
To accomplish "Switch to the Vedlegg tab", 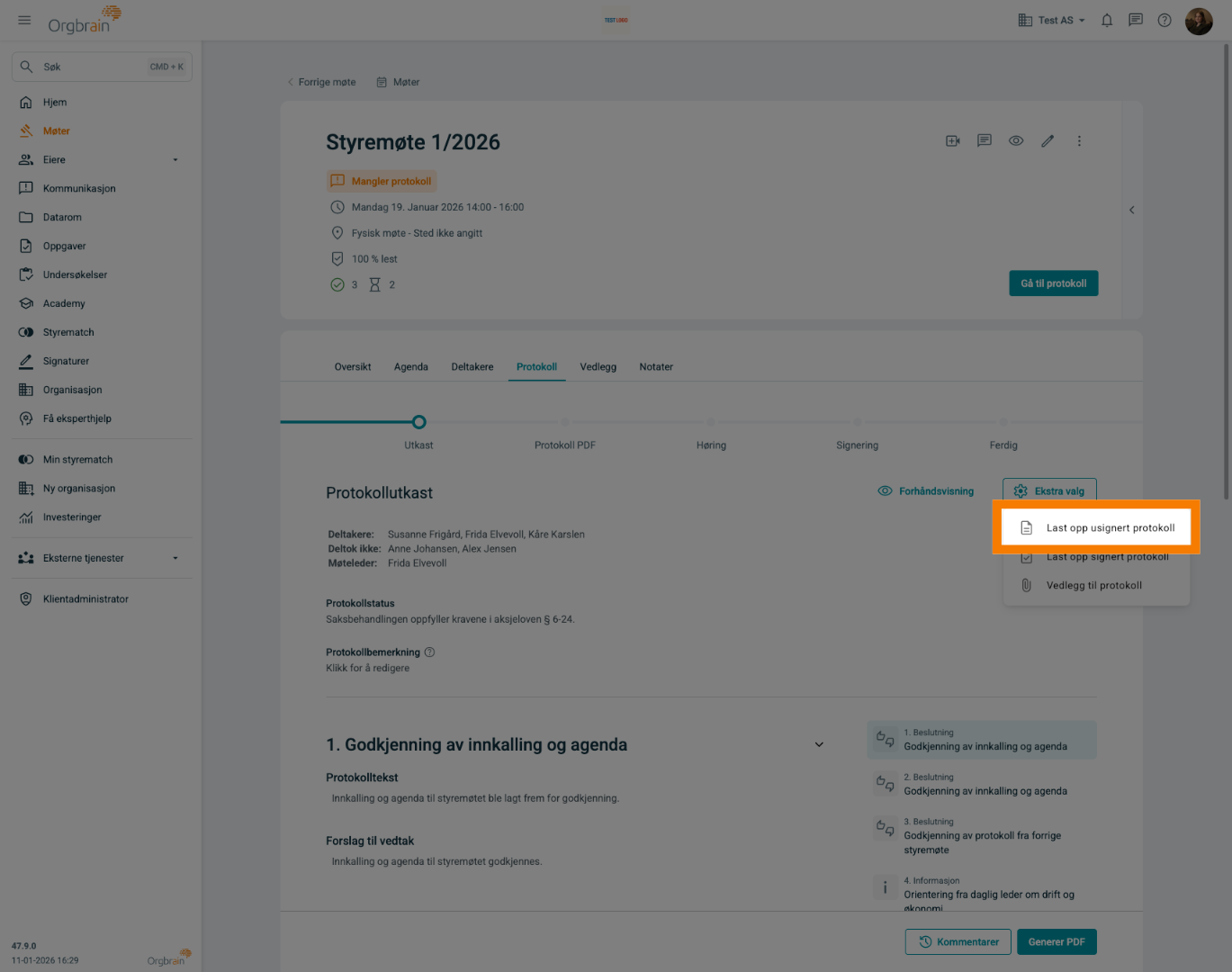I will point(598,367).
